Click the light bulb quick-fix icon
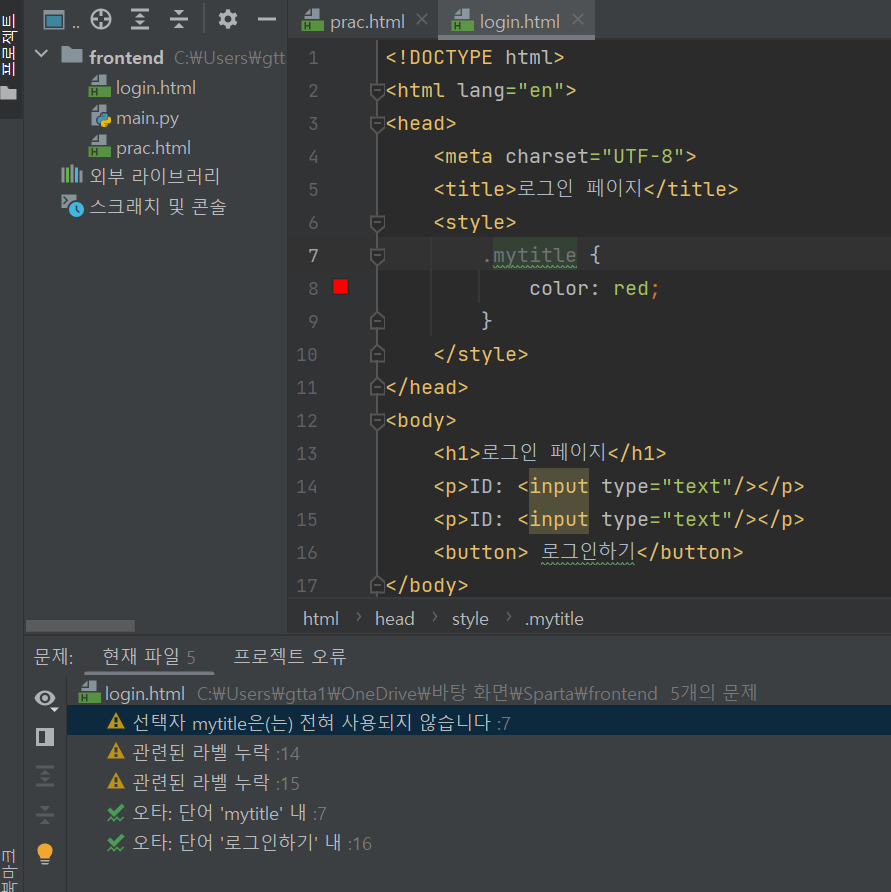 tap(45, 853)
